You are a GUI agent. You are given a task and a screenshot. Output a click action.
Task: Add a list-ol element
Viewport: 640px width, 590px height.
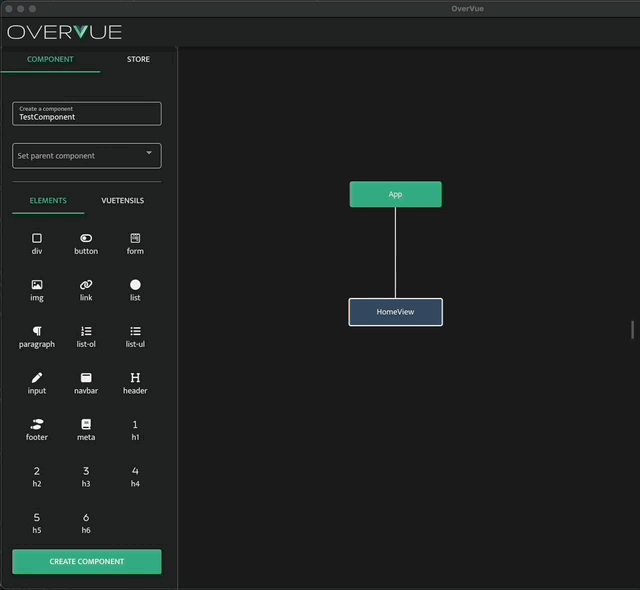coord(86,337)
